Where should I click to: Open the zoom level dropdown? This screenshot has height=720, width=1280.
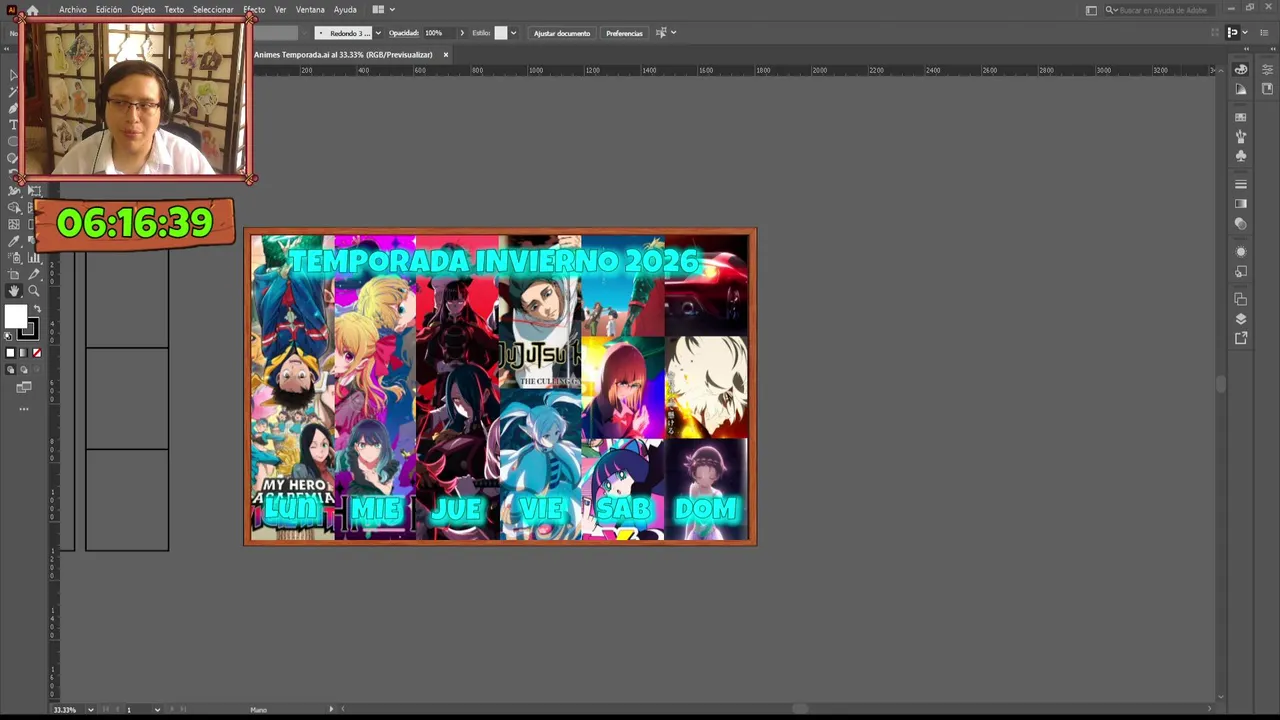coord(90,710)
